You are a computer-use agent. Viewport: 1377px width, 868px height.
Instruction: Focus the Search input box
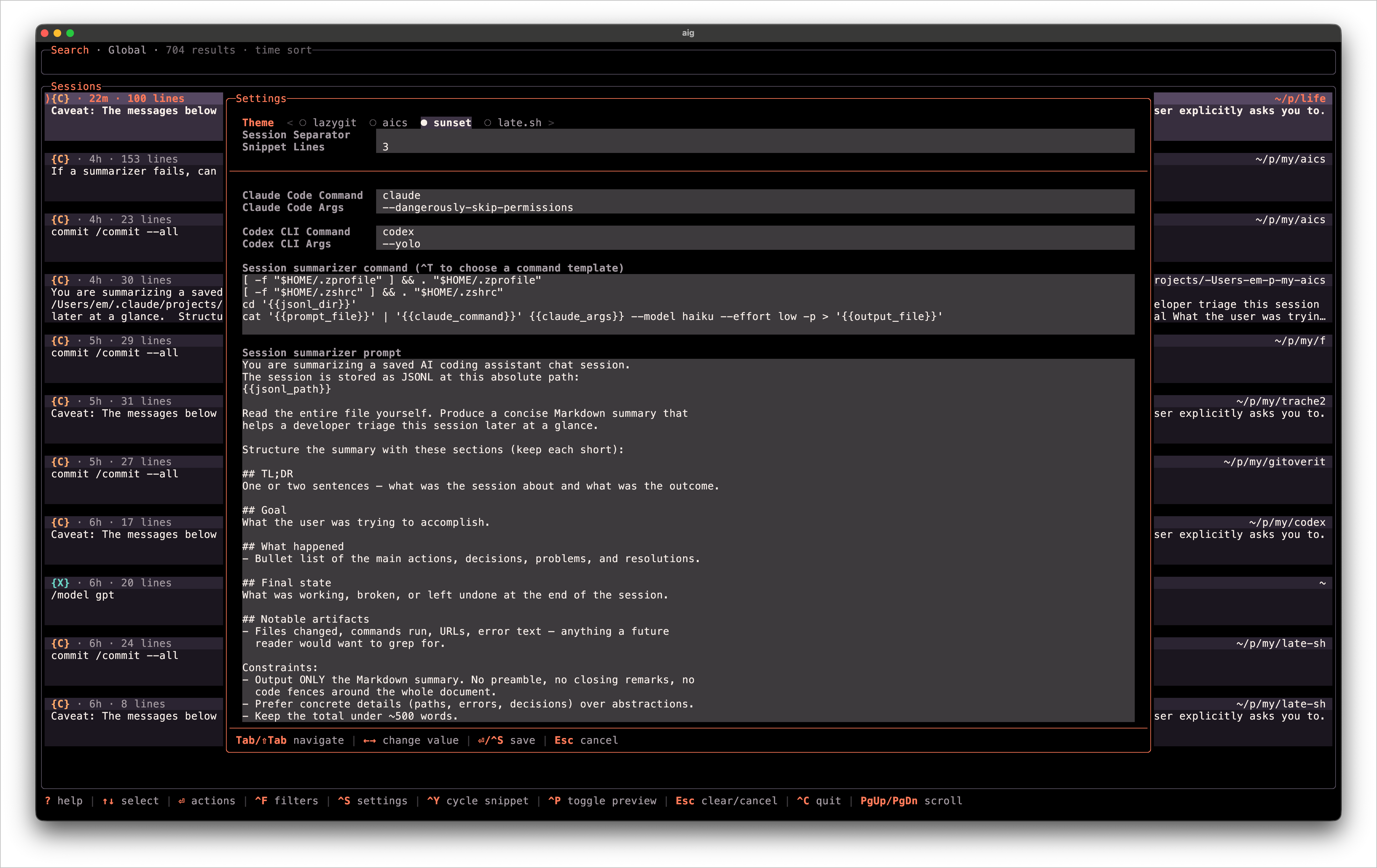688,62
